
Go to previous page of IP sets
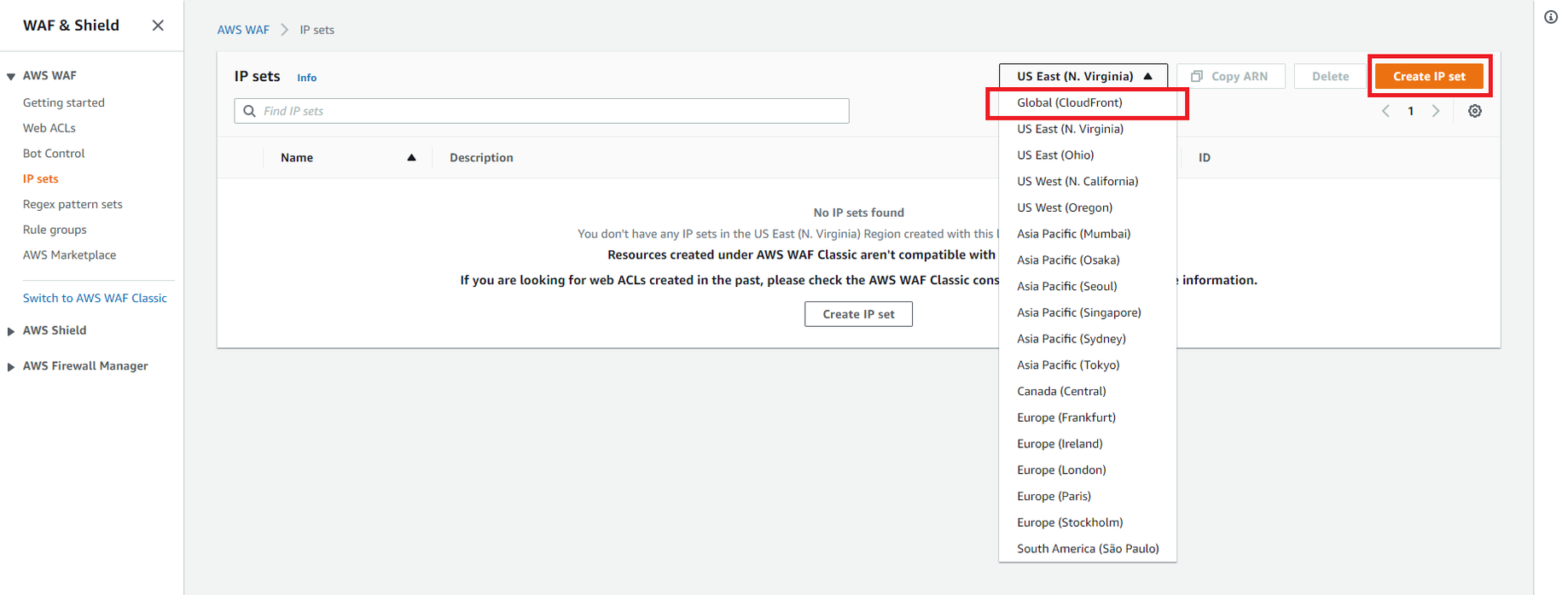tap(1385, 111)
